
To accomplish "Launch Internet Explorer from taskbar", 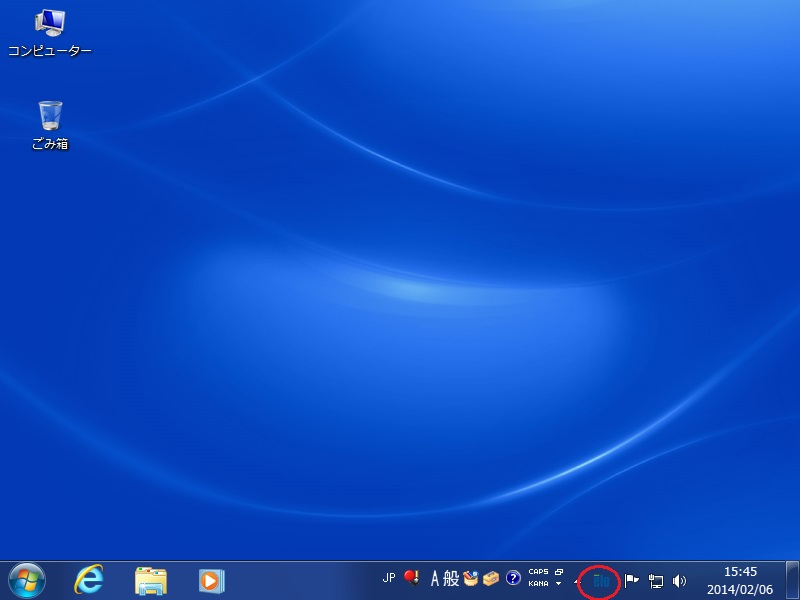I will click(x=90, y=580).
